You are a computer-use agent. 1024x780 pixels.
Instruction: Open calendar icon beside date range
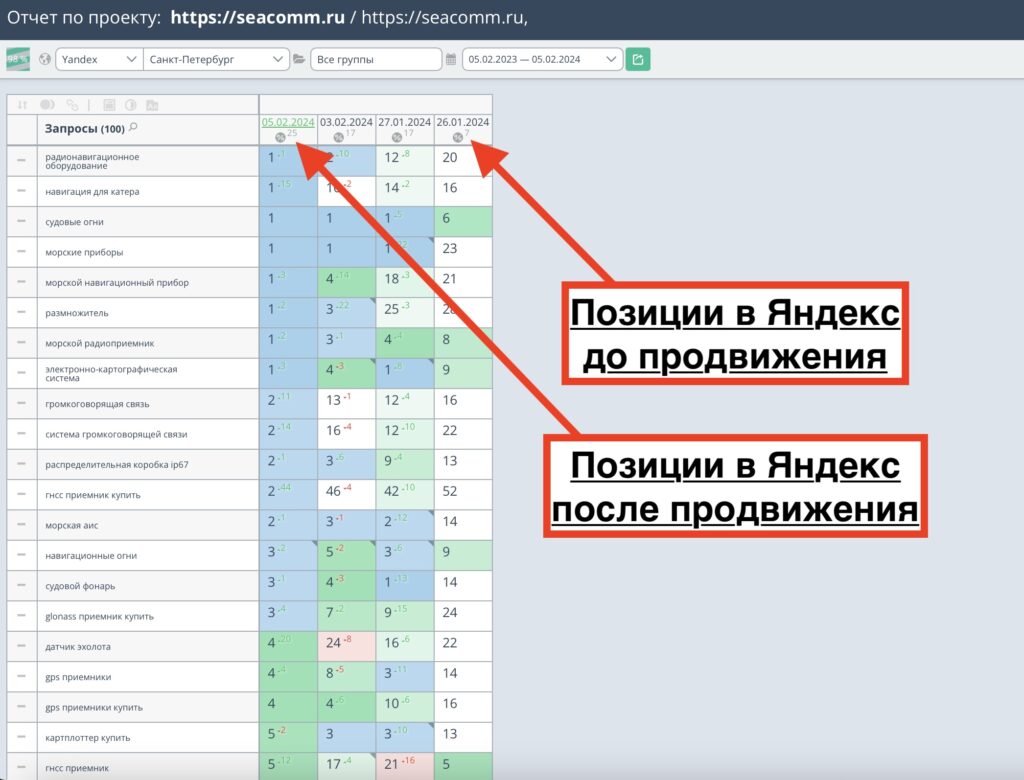pyautogui.click(x=451, y=59)
